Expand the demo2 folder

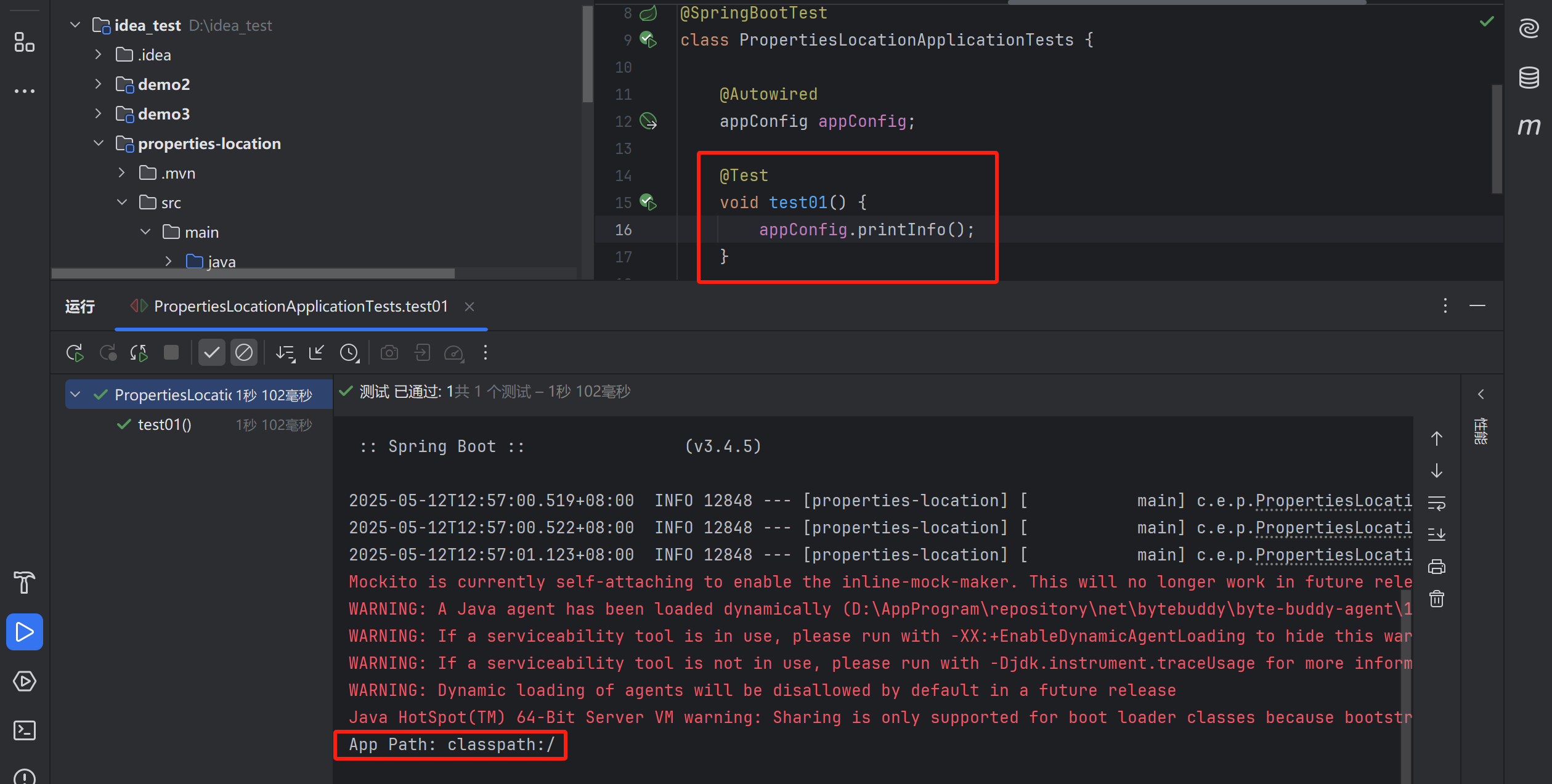coord(98,84)
